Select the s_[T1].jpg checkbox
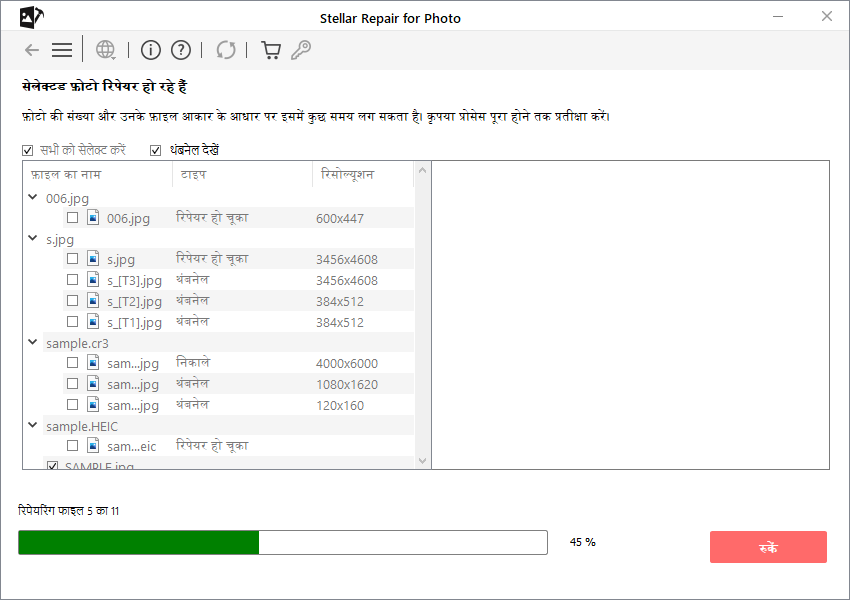850x600 pixels. pyautogui.click(x=72, y=321)
